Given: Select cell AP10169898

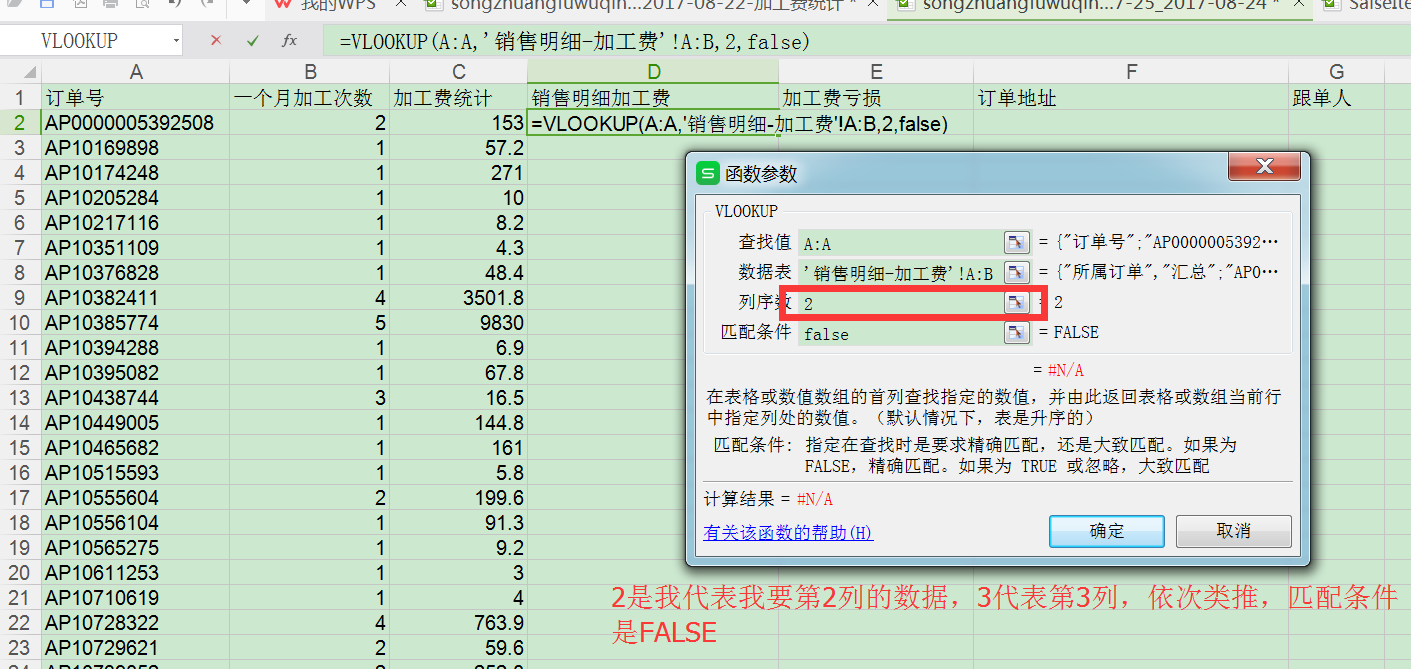Looking at the screenshot, I should click(x=135, y=148).
